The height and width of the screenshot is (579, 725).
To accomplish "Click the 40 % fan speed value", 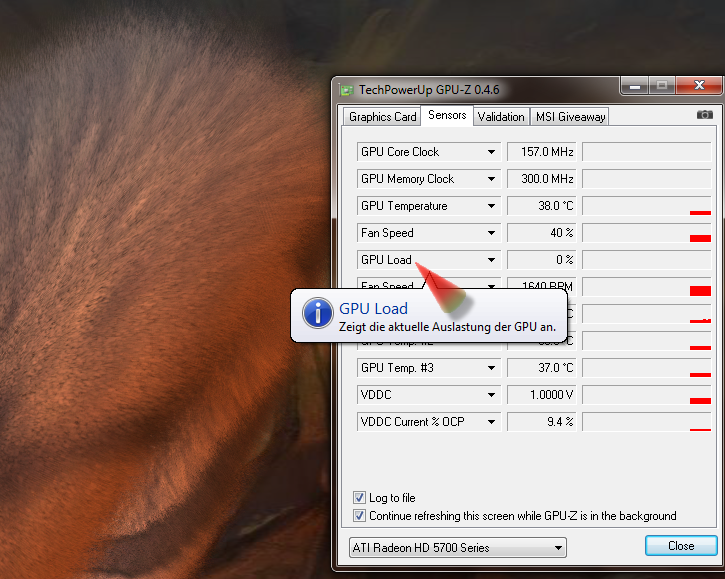I will pos(541,233).
